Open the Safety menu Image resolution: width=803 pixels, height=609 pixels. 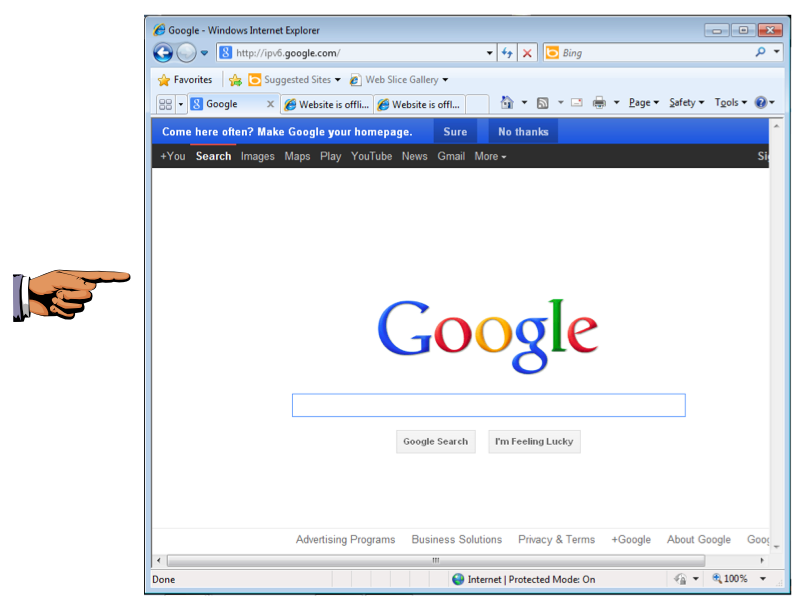(687, 102)
